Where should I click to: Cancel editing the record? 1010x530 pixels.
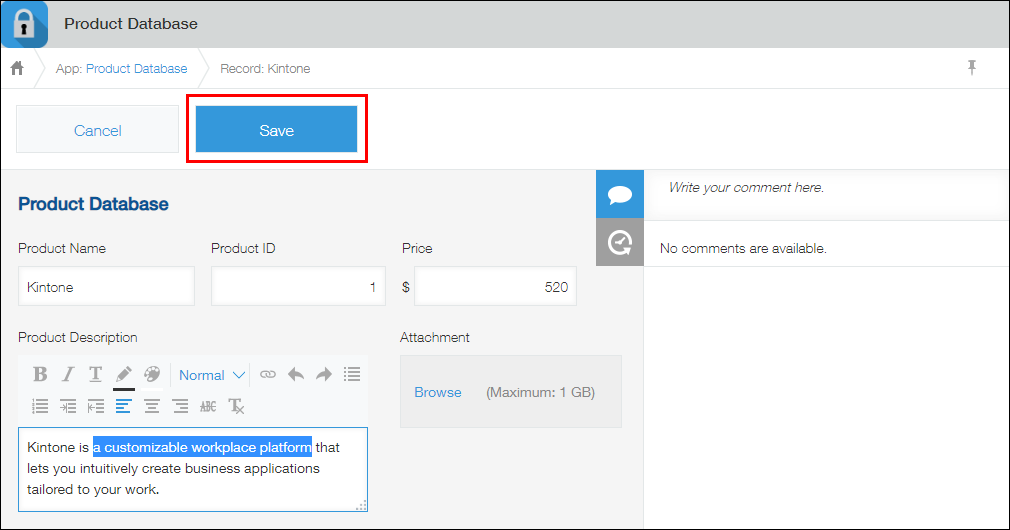tap(98, 130)
